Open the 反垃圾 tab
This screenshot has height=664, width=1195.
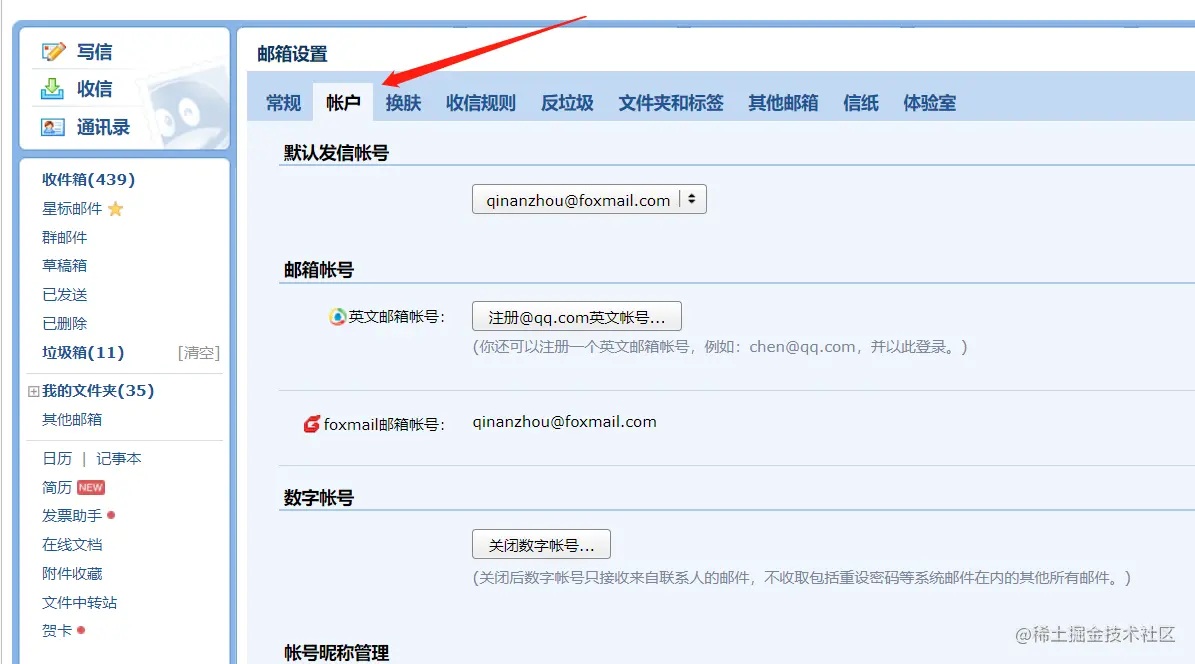[x=567, y=103]
